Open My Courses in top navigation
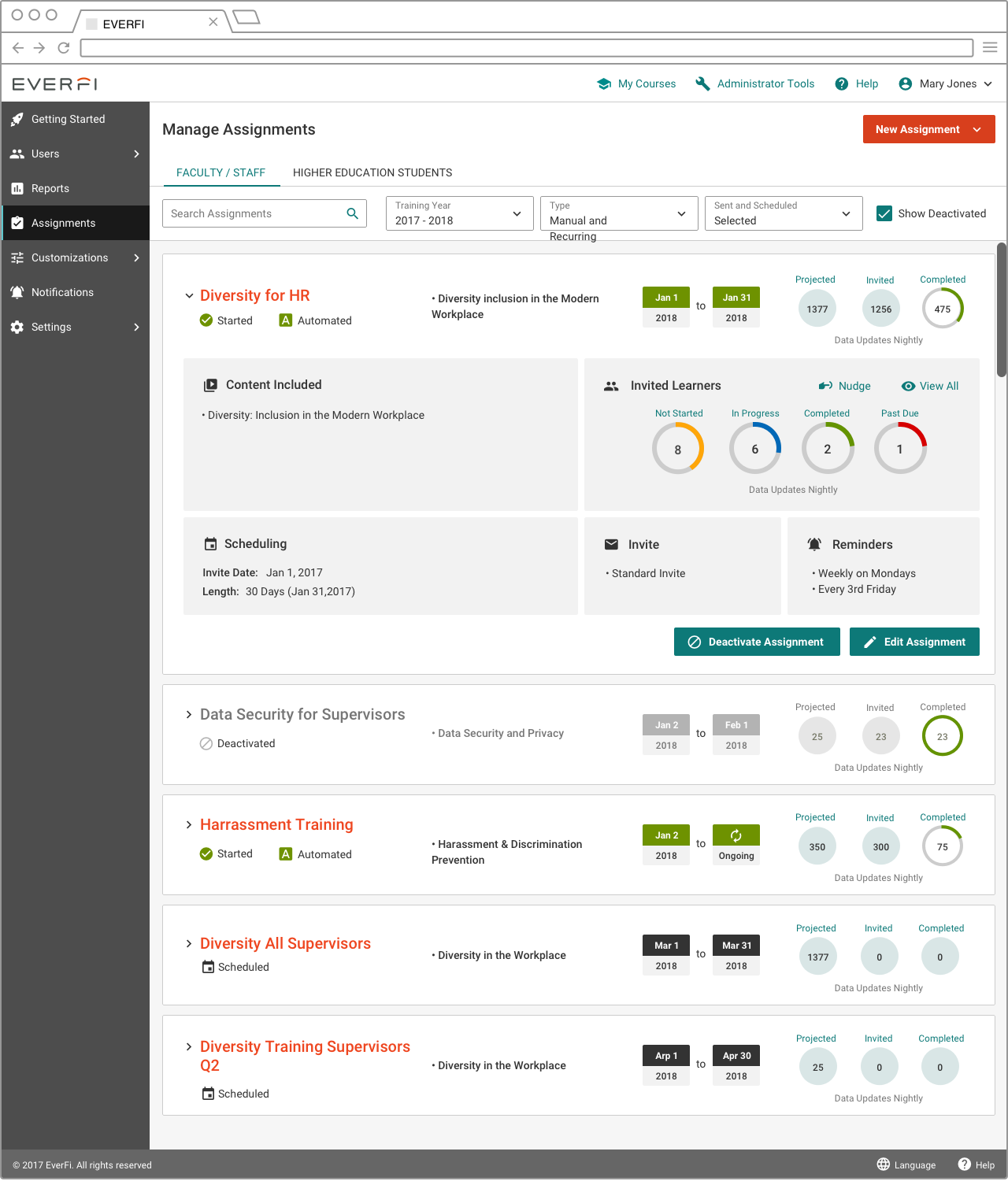 click(x=636, y=83)
